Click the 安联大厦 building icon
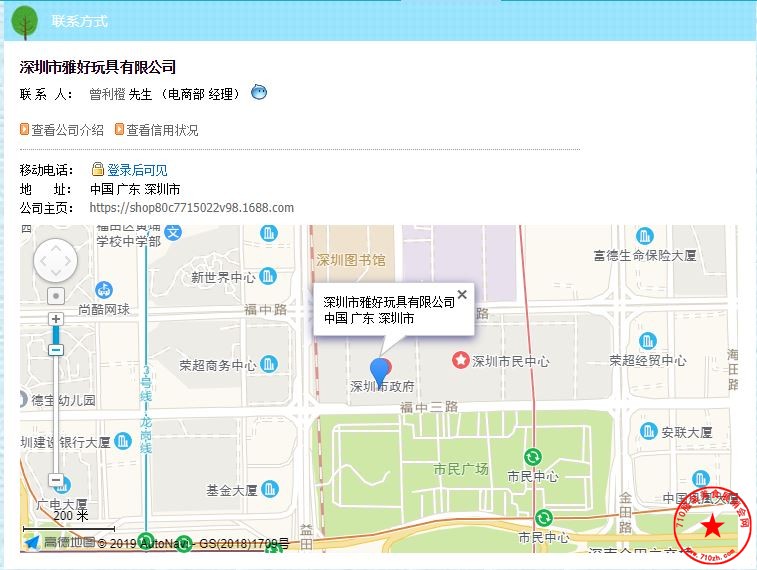Screen dimensions: 757x570 648,431
